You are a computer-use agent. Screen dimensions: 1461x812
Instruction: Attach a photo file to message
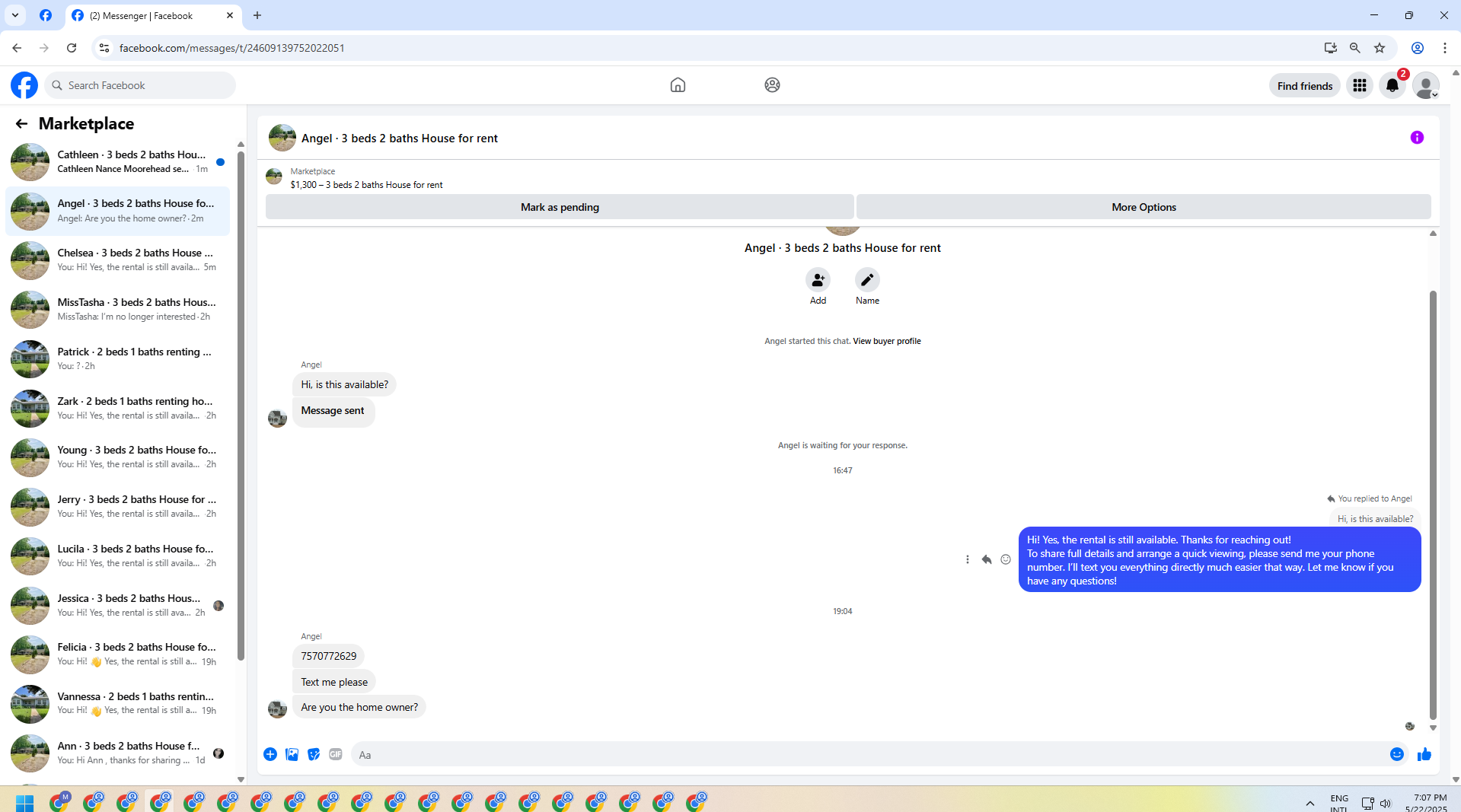click(292, 754)
